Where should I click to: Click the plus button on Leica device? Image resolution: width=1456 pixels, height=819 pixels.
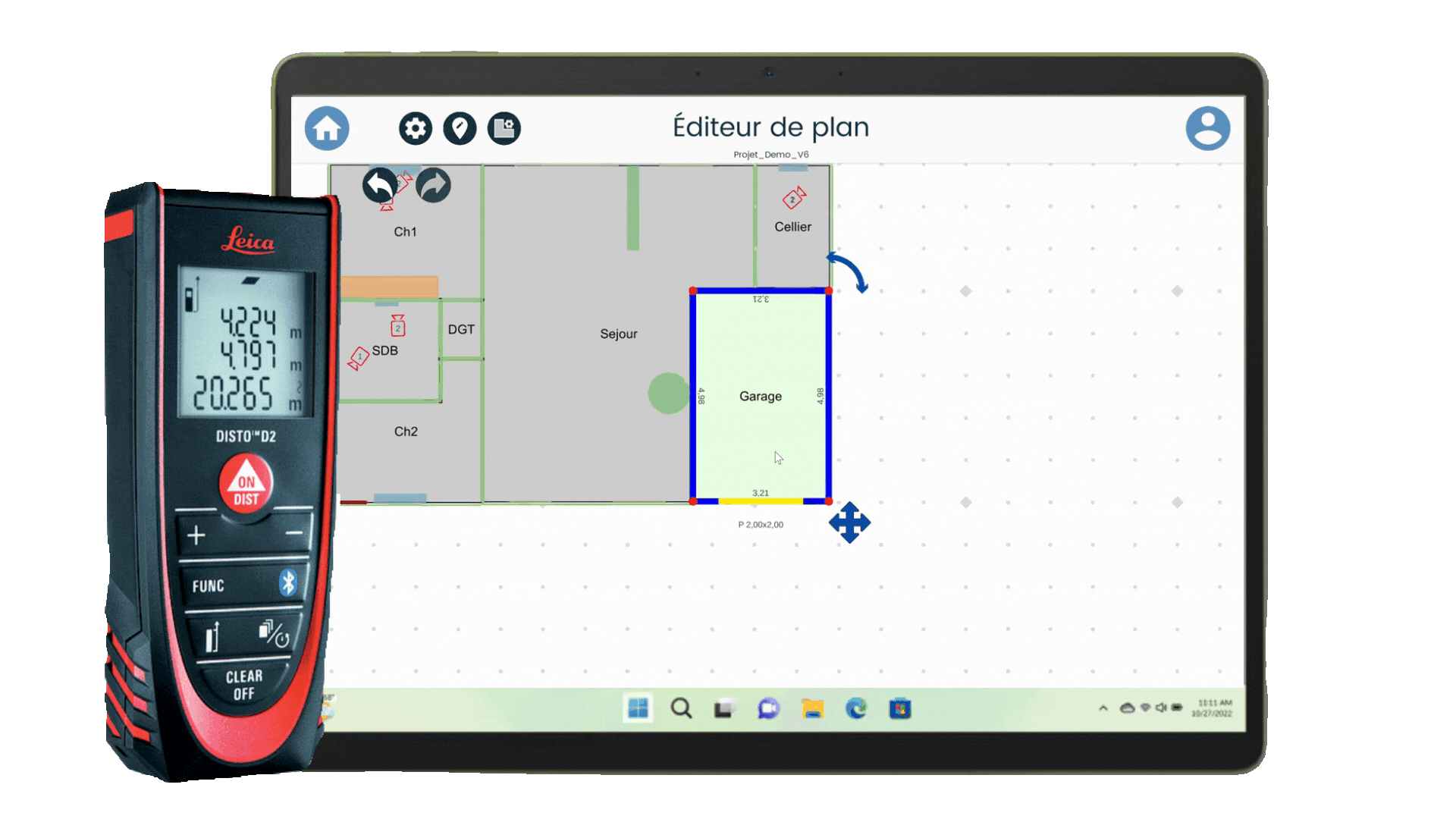click(x=196, y=535)
